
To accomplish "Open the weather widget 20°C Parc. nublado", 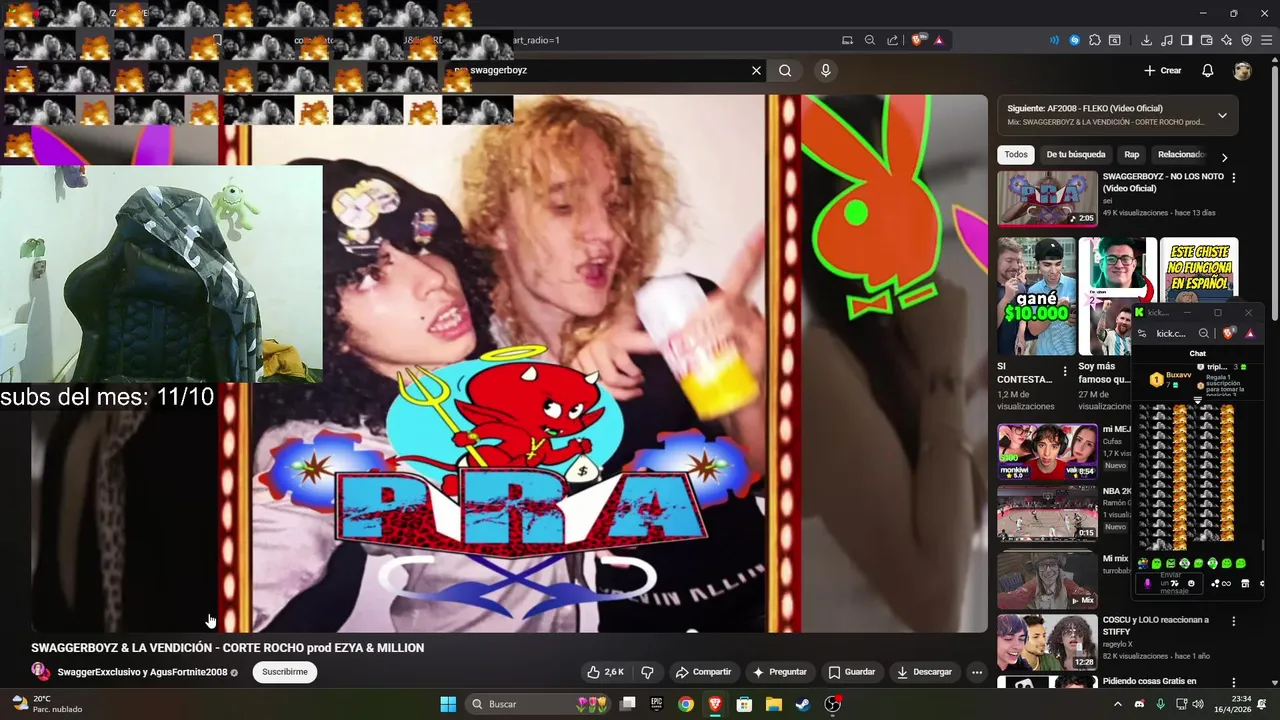I will point(46,704).
